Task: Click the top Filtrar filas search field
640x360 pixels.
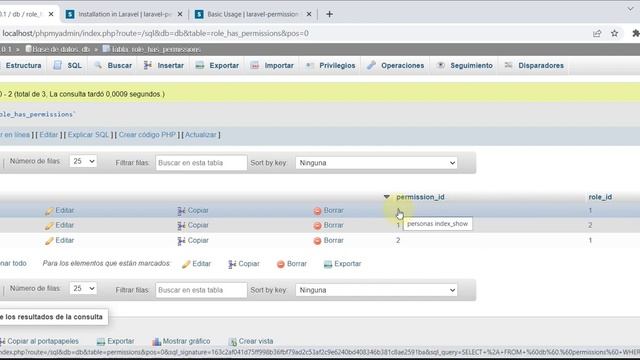Action: [201, 163]
